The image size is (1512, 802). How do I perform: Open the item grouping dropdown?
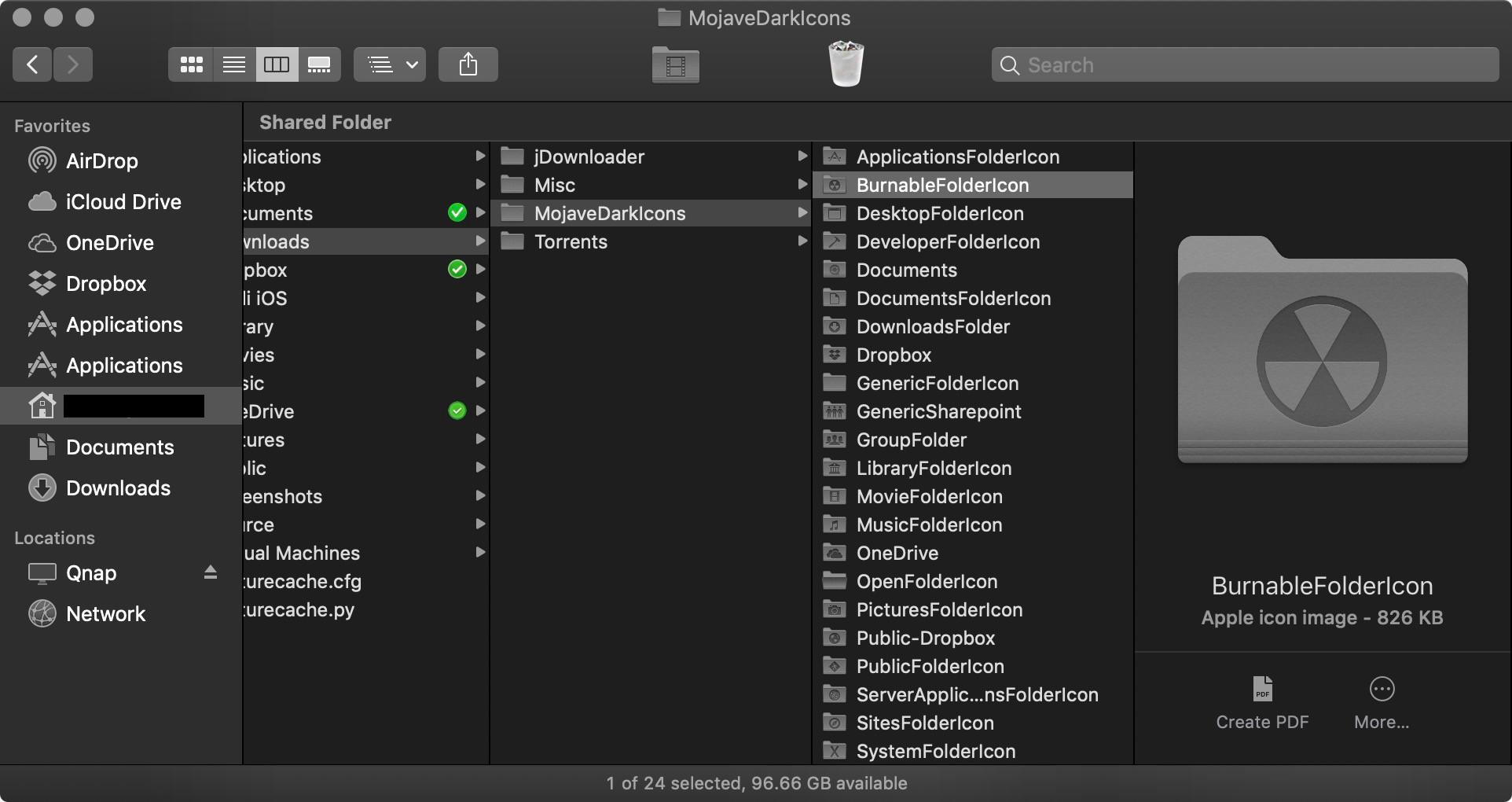pyautogui.click(x=388, y=64)
